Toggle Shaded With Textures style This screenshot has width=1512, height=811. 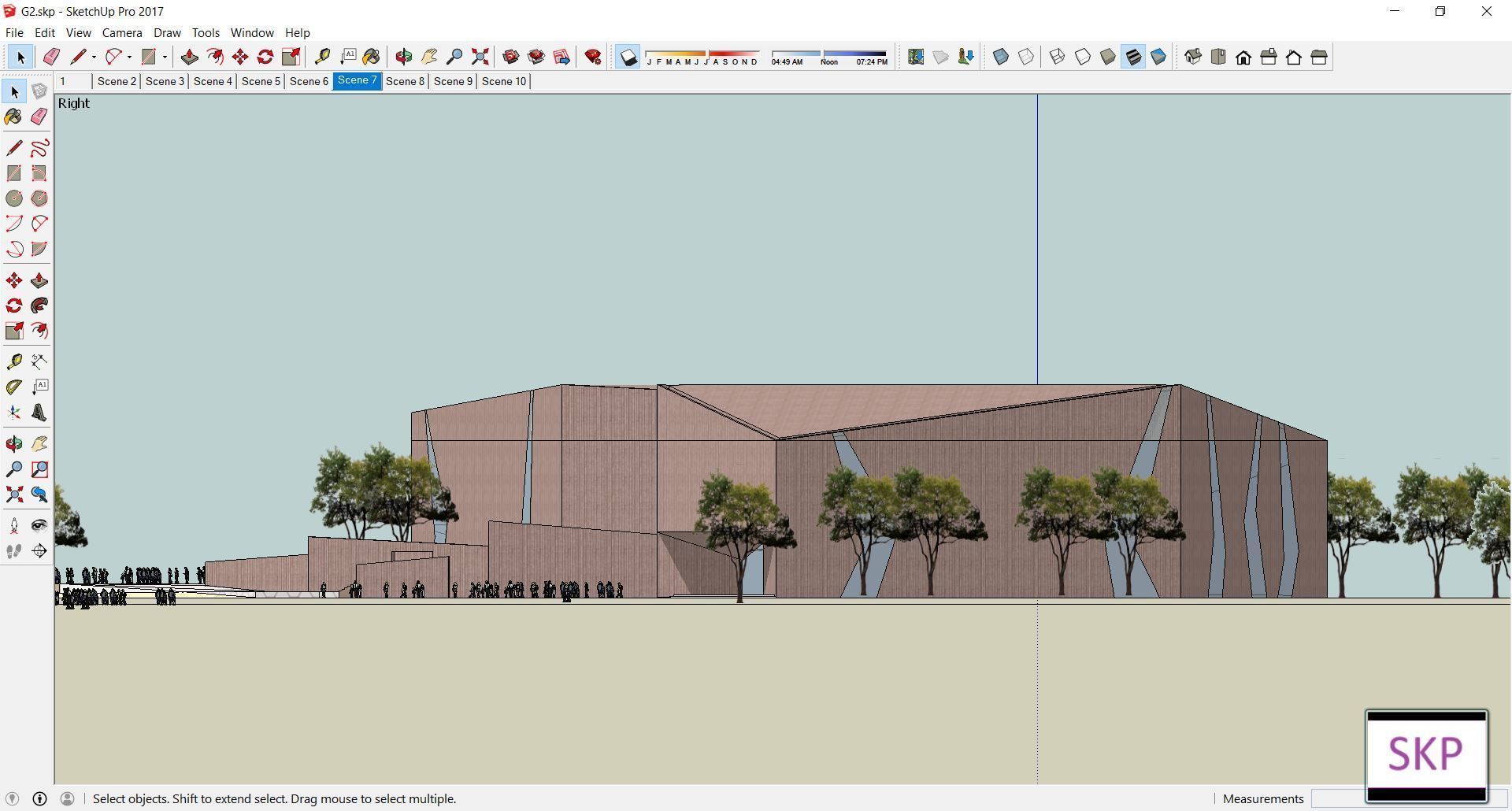tap(1133, 57)
